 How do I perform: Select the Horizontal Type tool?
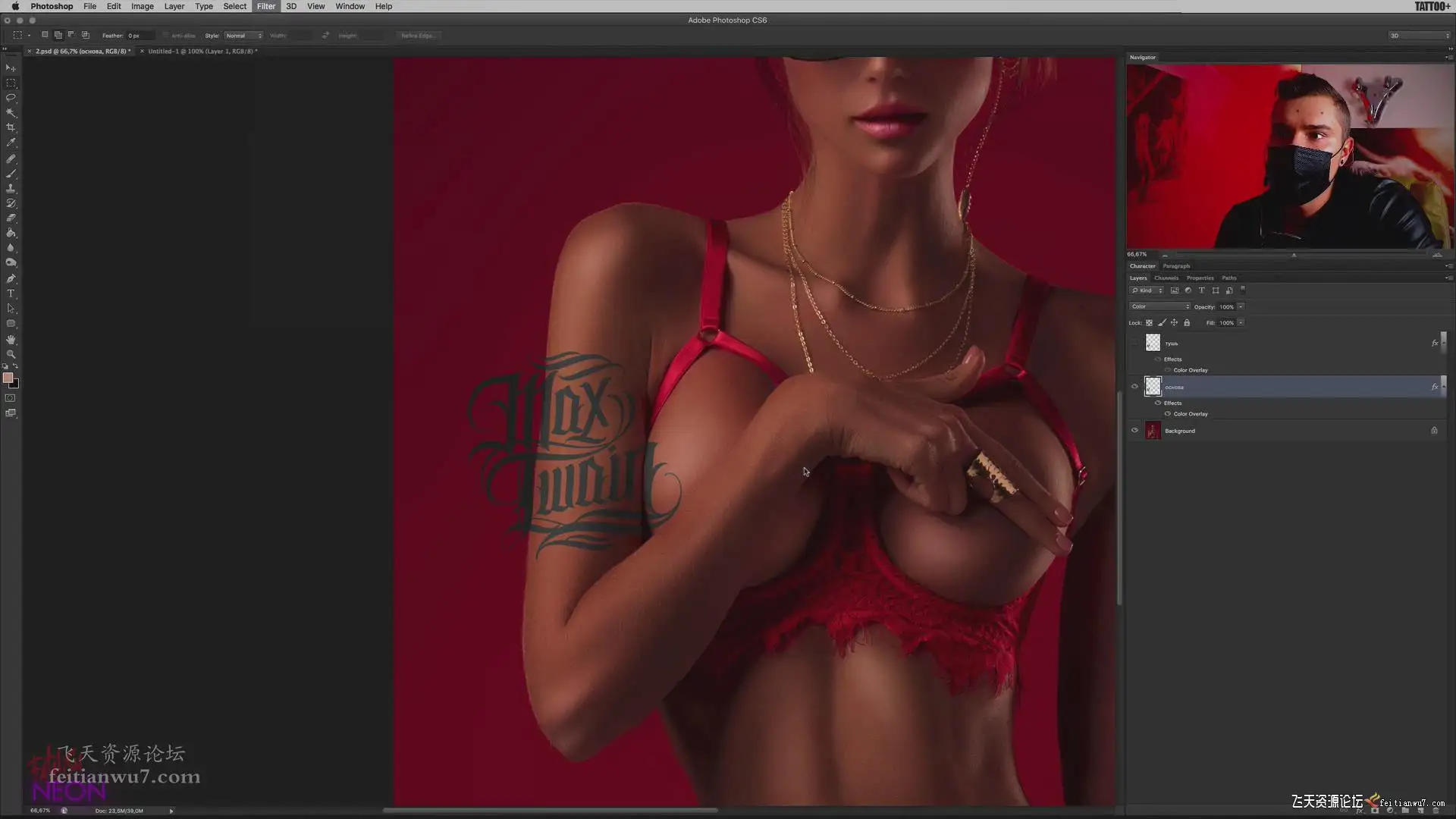(x=11, y=293)
